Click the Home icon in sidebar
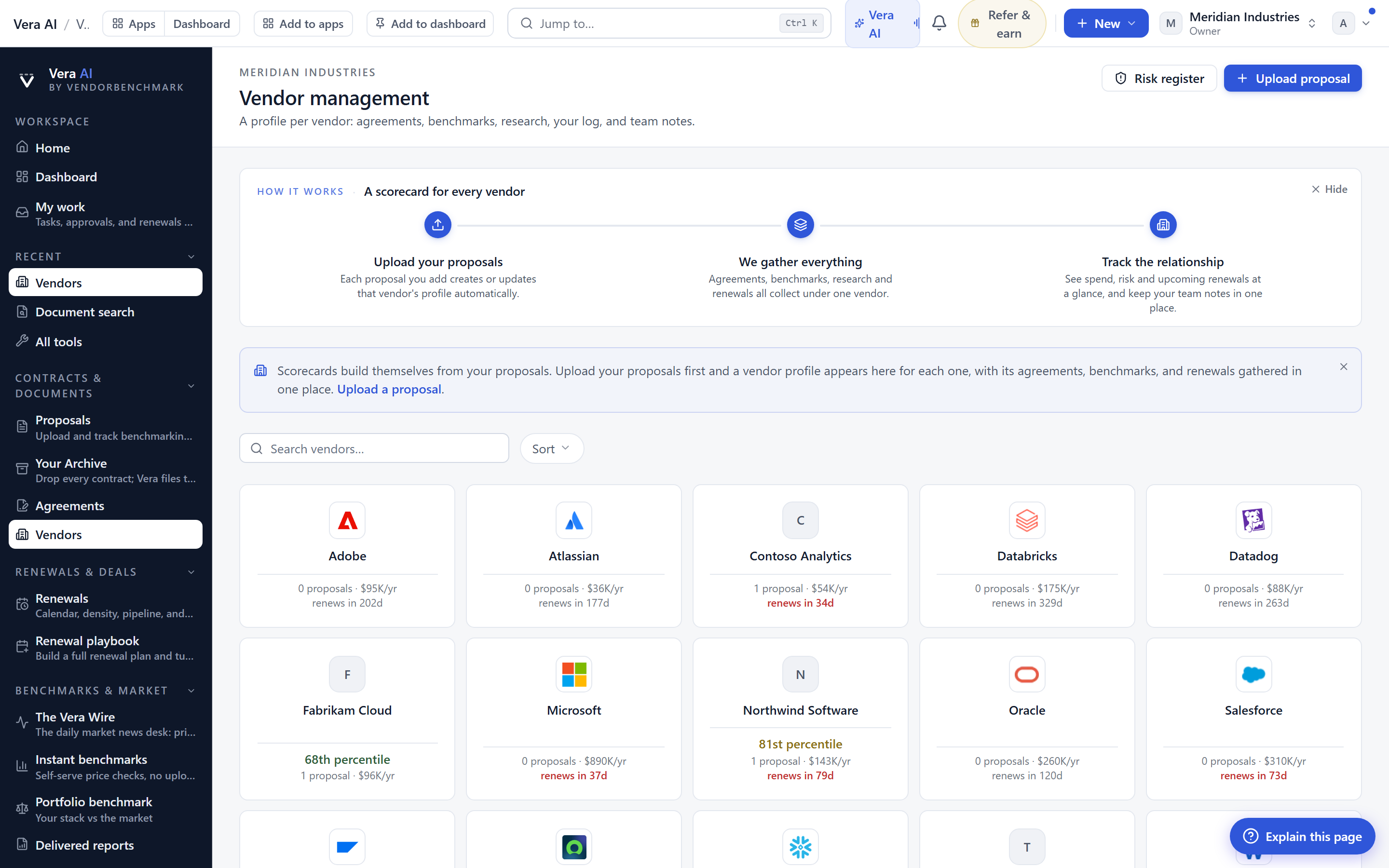Image resolution: width=1389 pixels, height=868 pixels. [x=22, y=147]
